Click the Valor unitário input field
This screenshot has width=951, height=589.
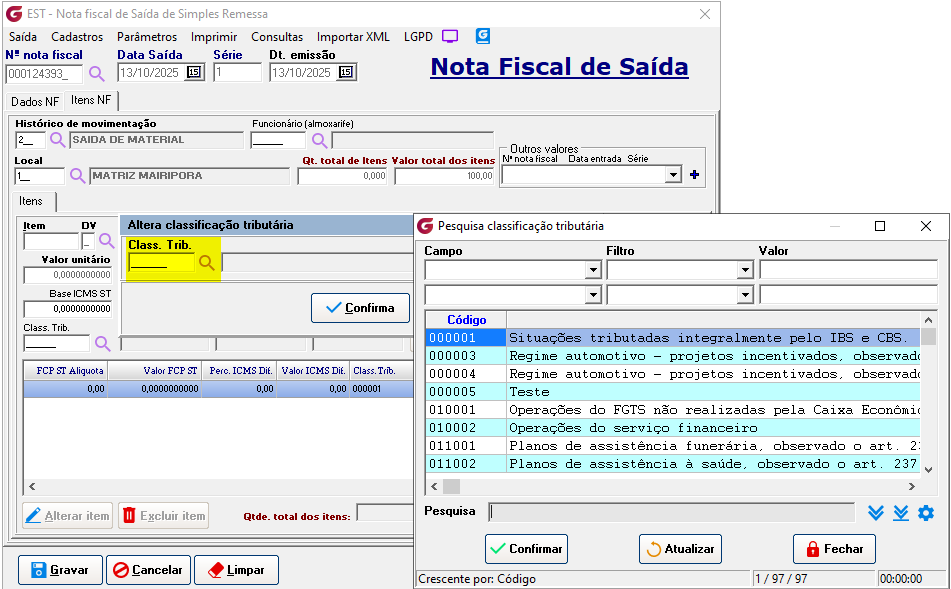pyautogui.click(x=67, y=275)
